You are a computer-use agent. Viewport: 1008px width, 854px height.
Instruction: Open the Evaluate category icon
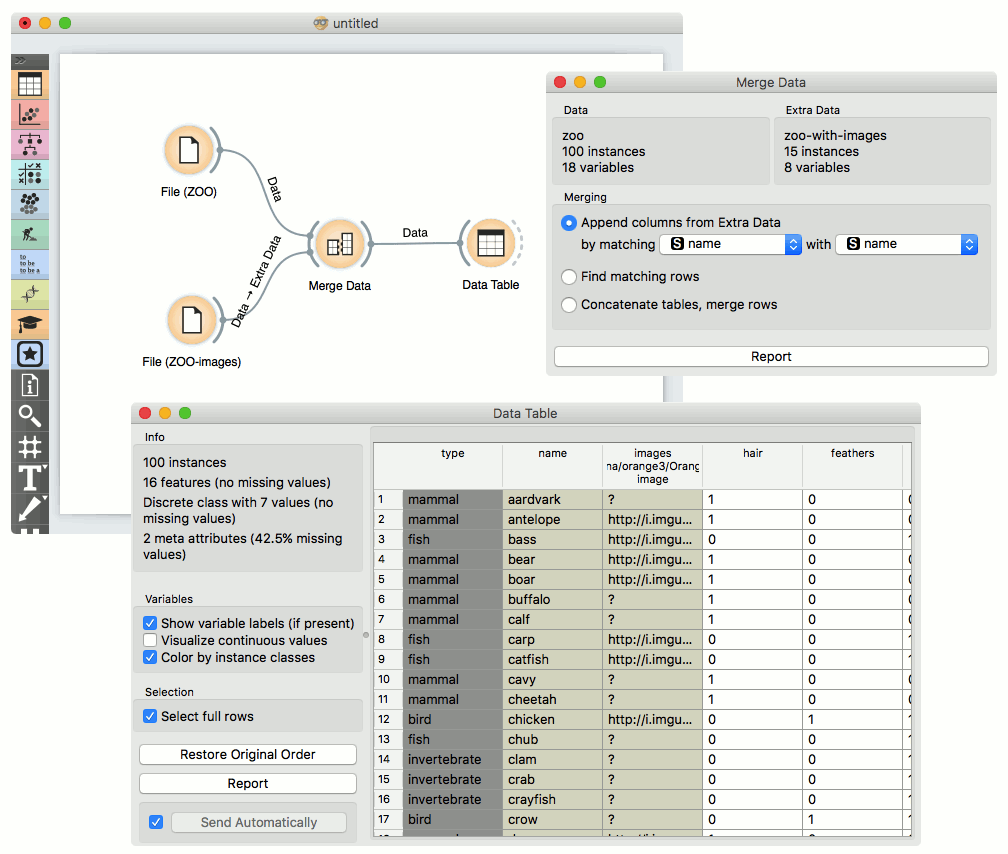pyautogui.click(x=30, y=175)
